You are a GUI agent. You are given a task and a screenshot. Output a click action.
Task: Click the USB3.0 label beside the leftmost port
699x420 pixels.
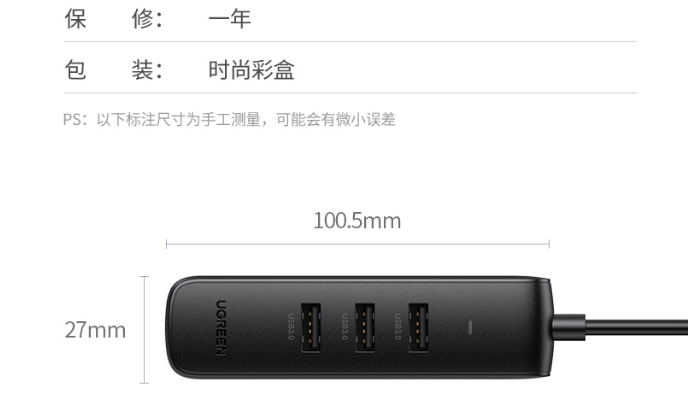291,327
